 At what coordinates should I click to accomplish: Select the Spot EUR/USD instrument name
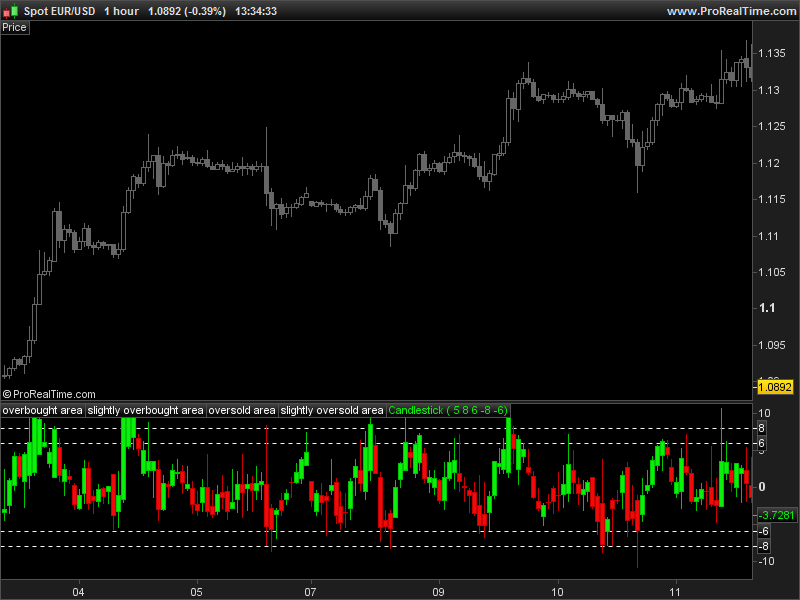click(60, 11)
